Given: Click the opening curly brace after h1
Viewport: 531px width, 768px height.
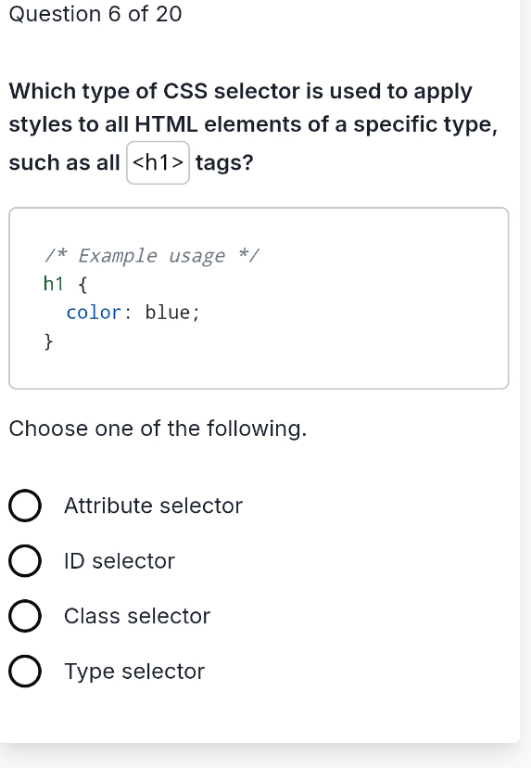Looking at the screenshot, I should pyautogui.click(x=83, y=284).
